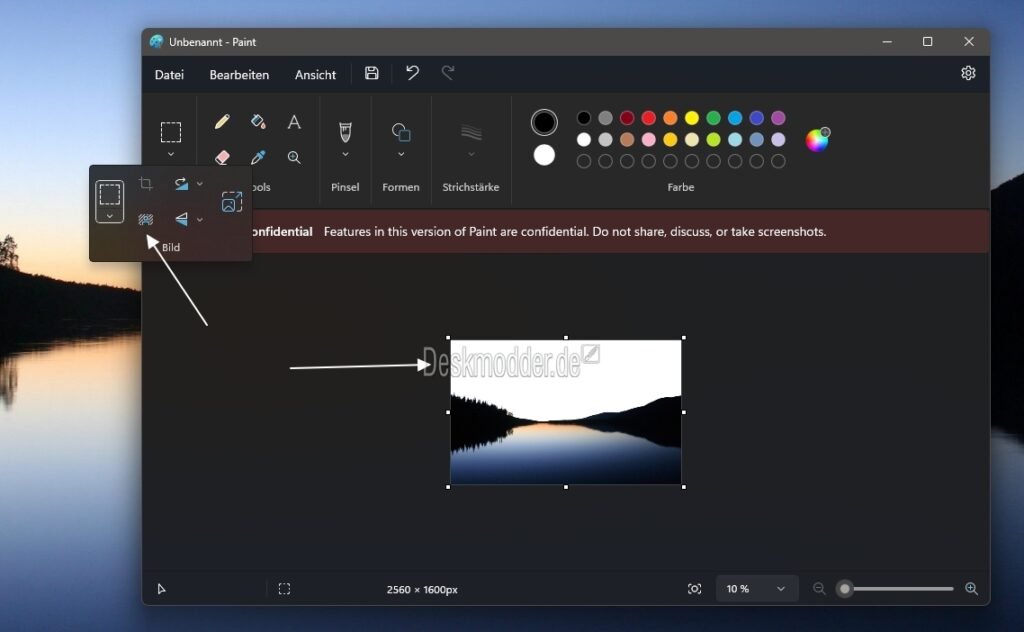Select the Text tool
The width and height of the screenshot is (1024, 632).
tap(294, 122)
